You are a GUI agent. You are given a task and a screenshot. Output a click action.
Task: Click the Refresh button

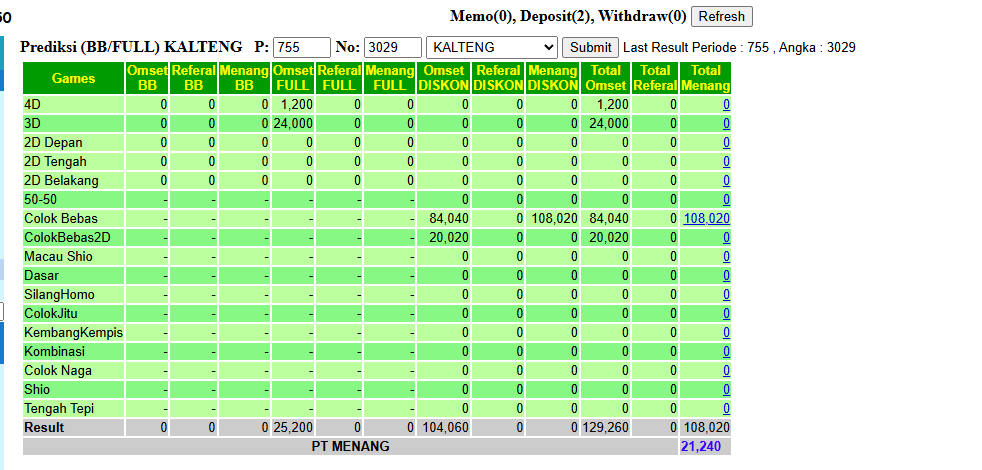(x=721, y=16)
